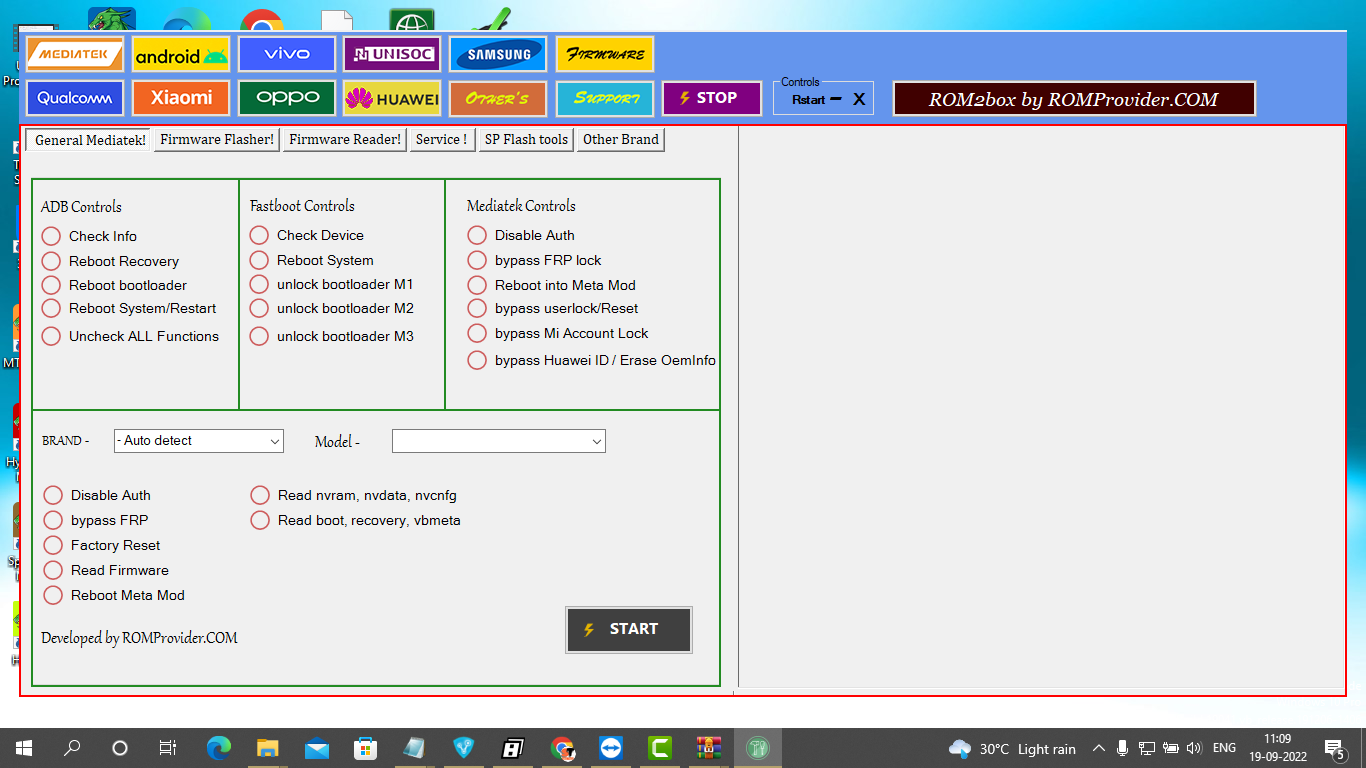Open the Mail app from taskbar
The height and width of the screenshot is (768, 1366).
(x=316, y=748)
